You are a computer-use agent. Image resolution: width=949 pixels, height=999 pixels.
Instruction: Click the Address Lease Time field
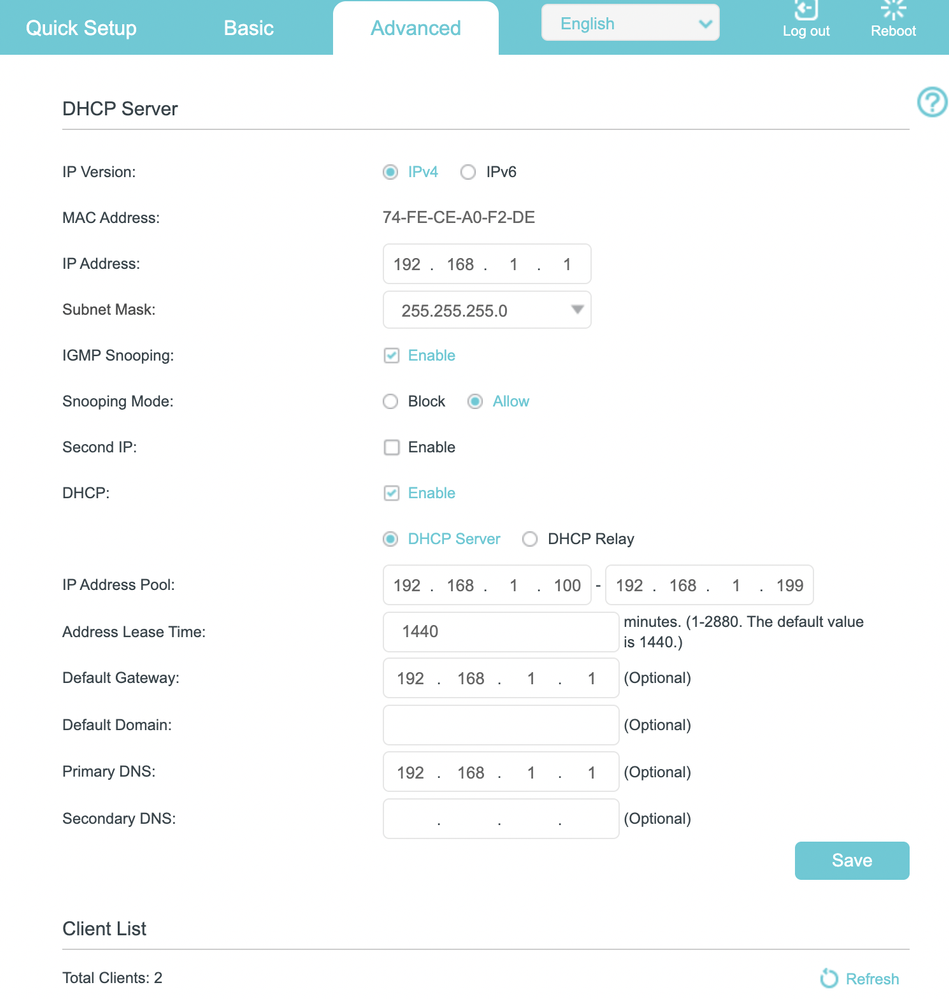(500, 632)
